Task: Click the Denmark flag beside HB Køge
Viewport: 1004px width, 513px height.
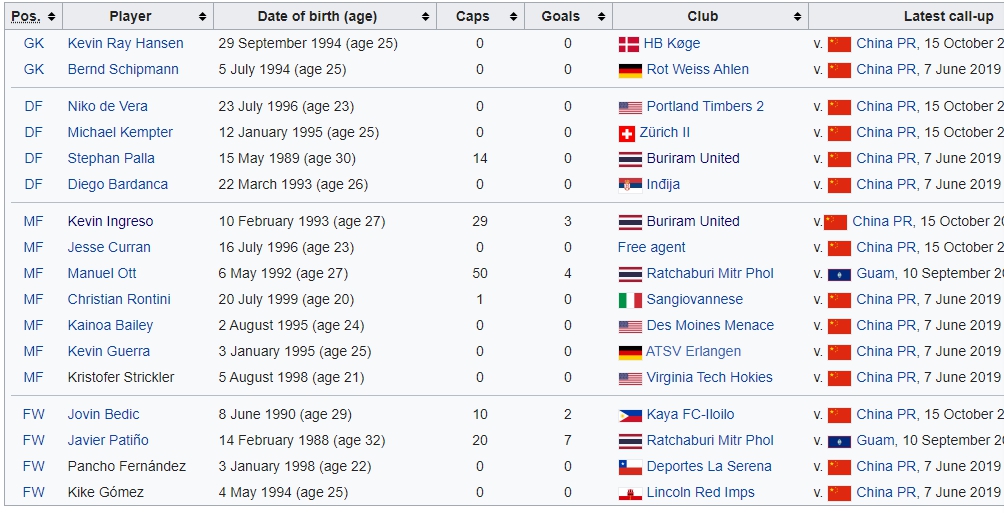Action: [629, 44]
